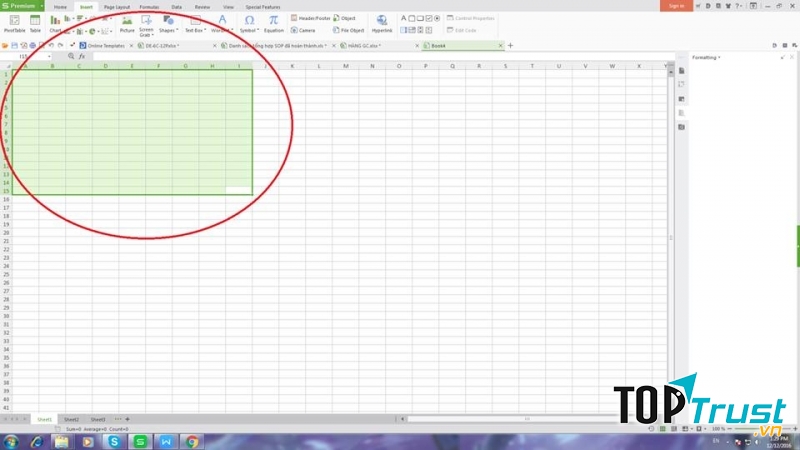Open Chrome from the Windows taskbar

point(192,441)
